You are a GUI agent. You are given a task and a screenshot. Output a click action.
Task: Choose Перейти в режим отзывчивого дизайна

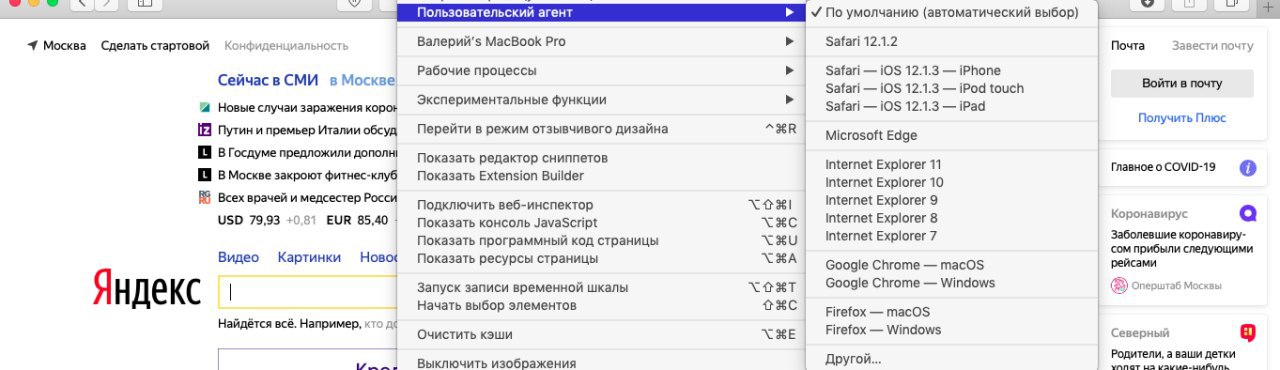tap(601, 129)
